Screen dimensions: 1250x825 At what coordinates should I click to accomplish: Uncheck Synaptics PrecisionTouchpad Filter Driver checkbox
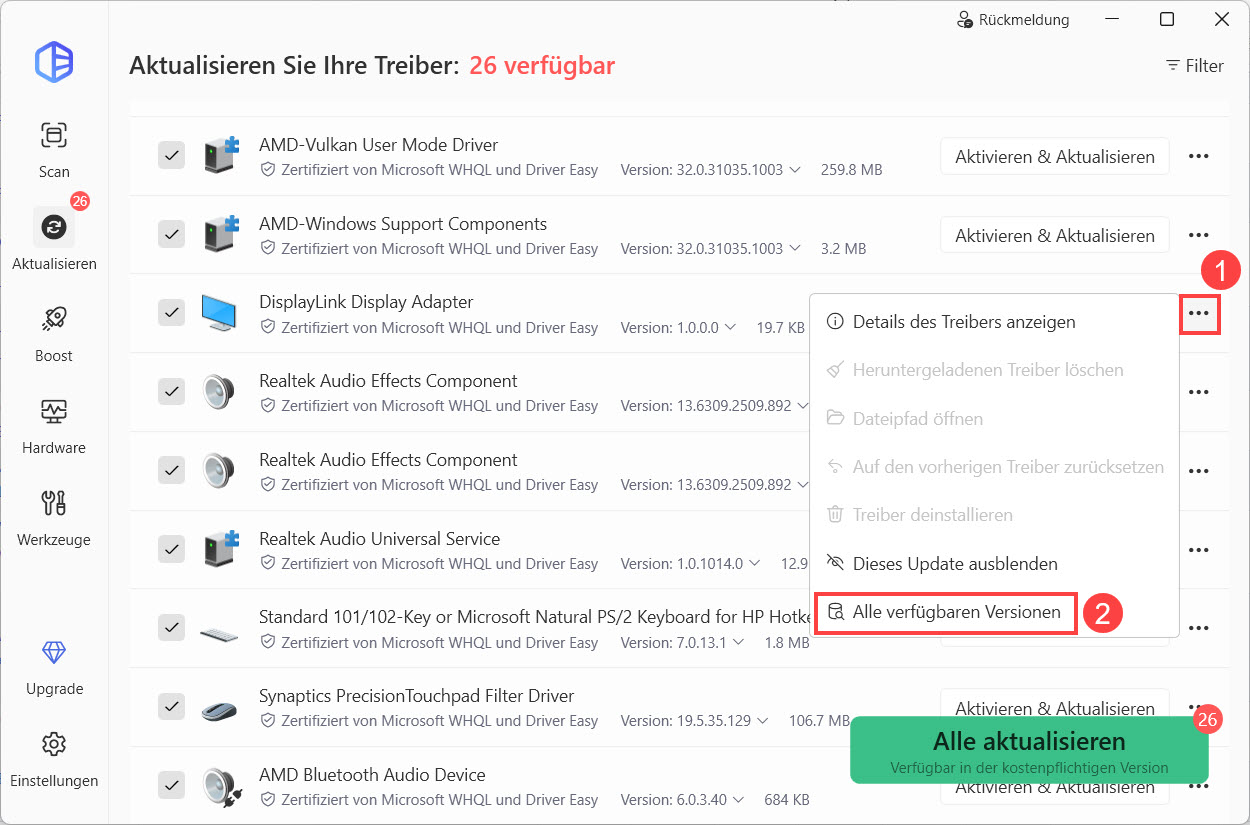[x=172, y=707]
